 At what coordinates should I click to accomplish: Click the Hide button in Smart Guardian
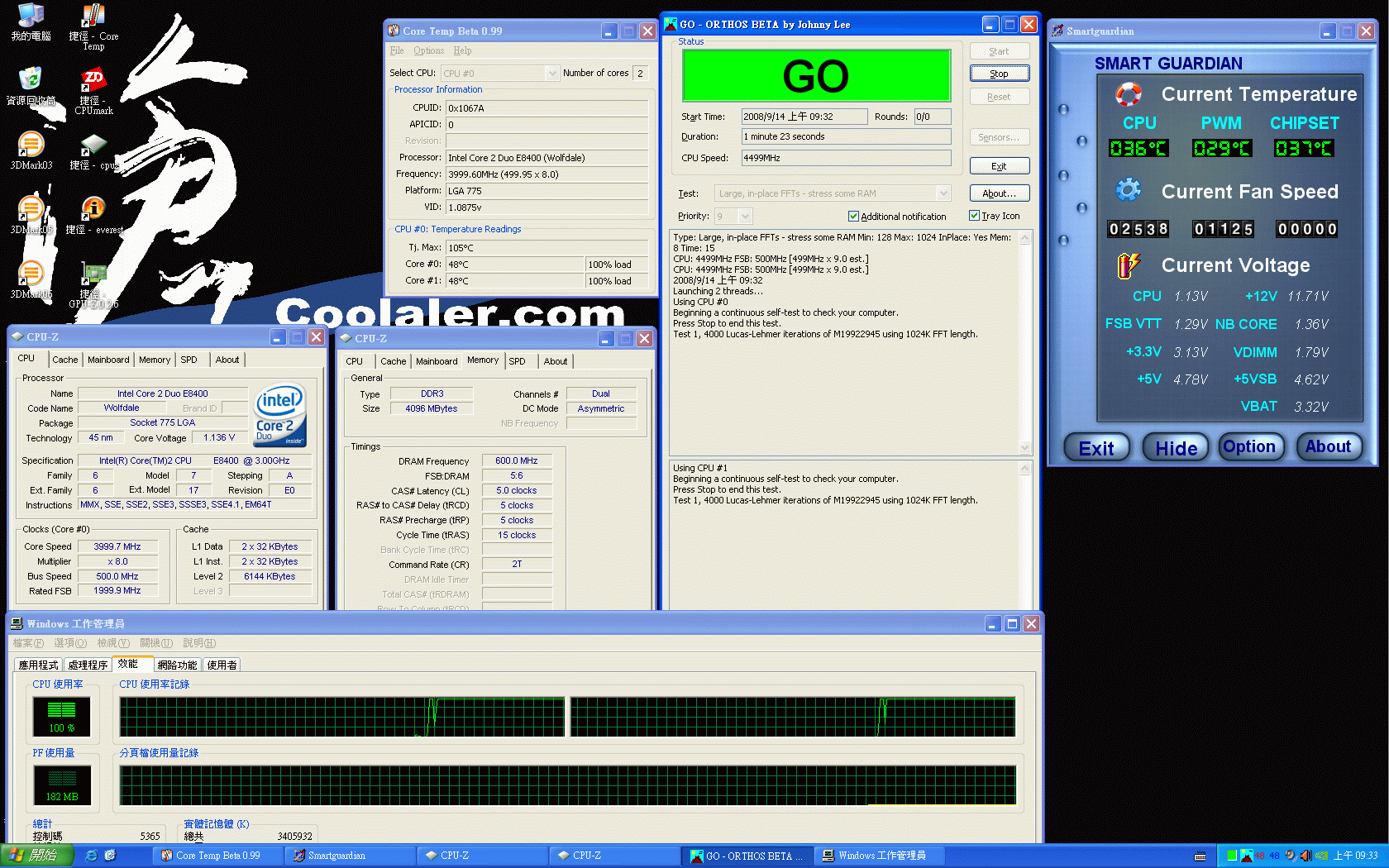coord(1176,448)
